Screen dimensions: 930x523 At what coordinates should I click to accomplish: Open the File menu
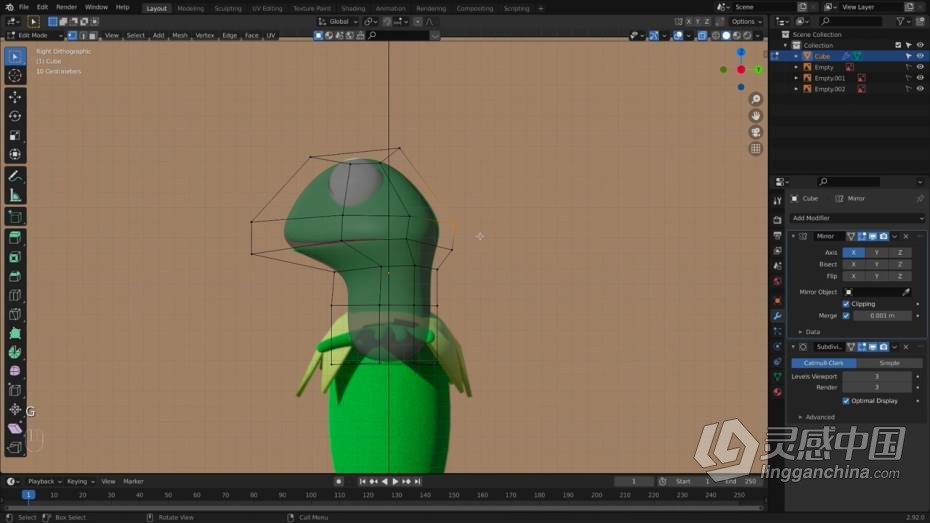24,7
